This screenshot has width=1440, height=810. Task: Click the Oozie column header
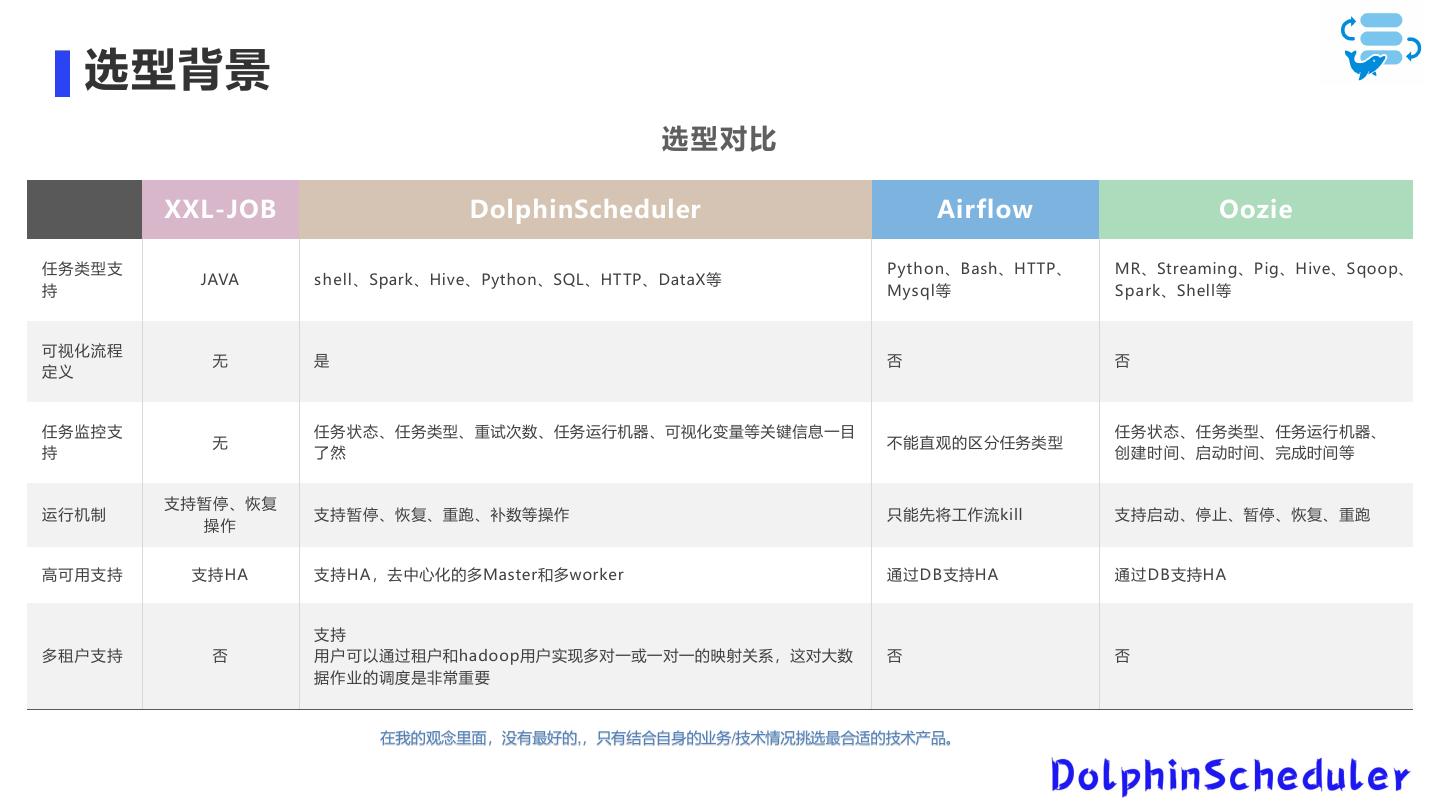1256,209
